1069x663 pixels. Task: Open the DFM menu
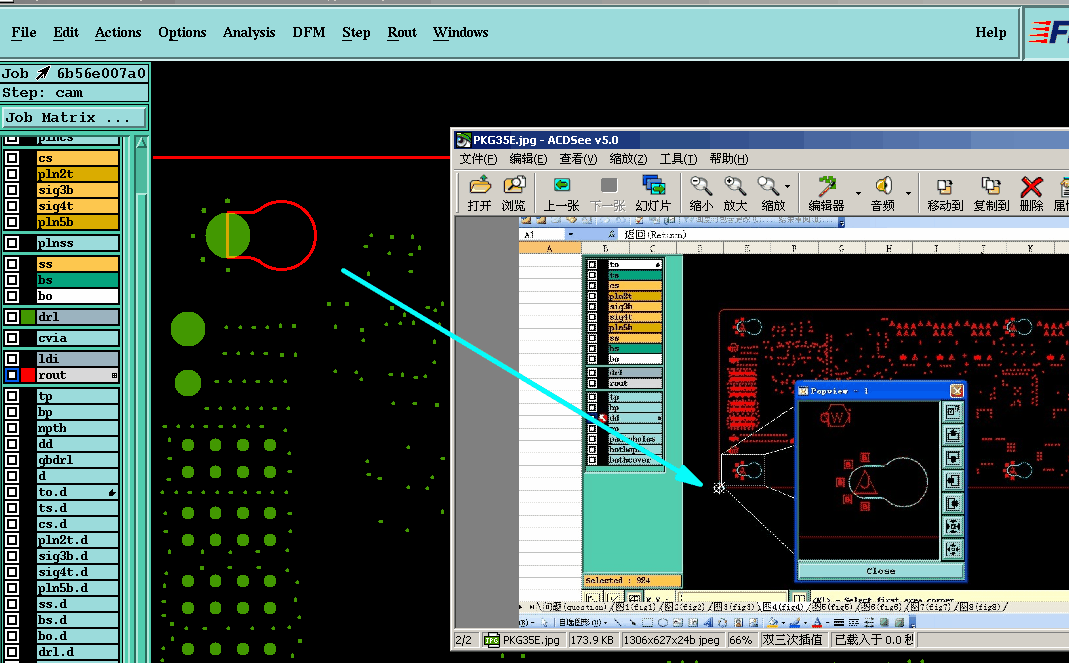tap(309, 32)
